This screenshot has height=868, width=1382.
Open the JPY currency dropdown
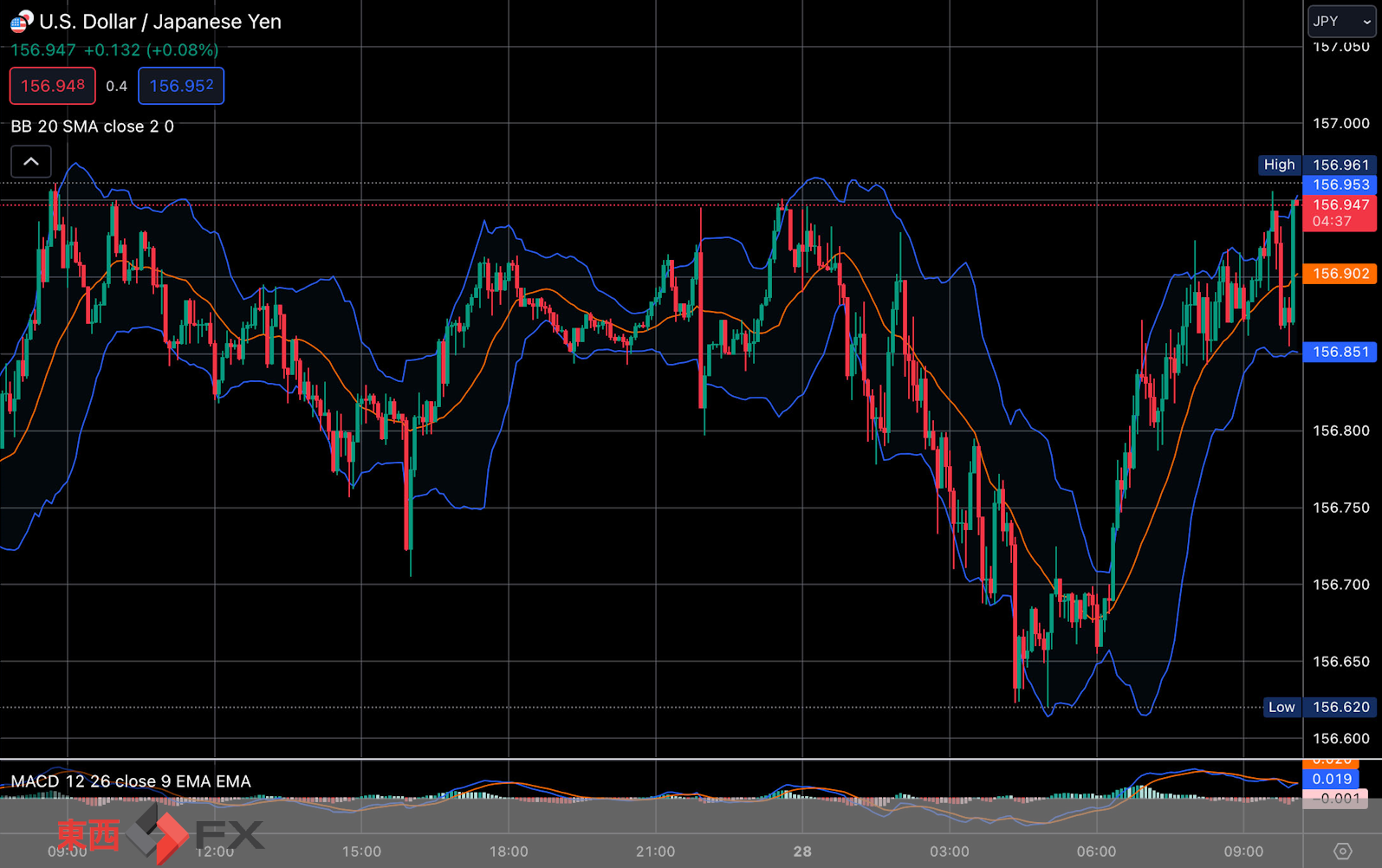point(1341,21)
